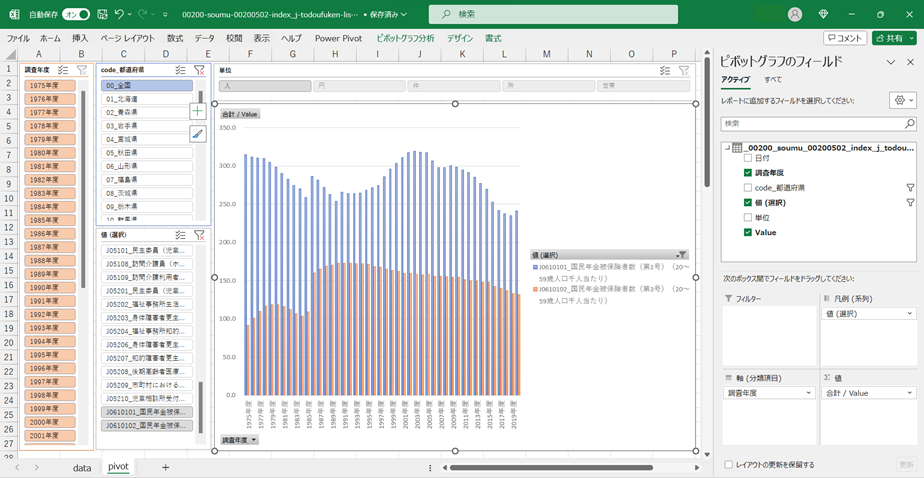The height and width of the screenshot is (478, 924).
Task: Click the save icon in title bar
Action: [x=98, y=15]
